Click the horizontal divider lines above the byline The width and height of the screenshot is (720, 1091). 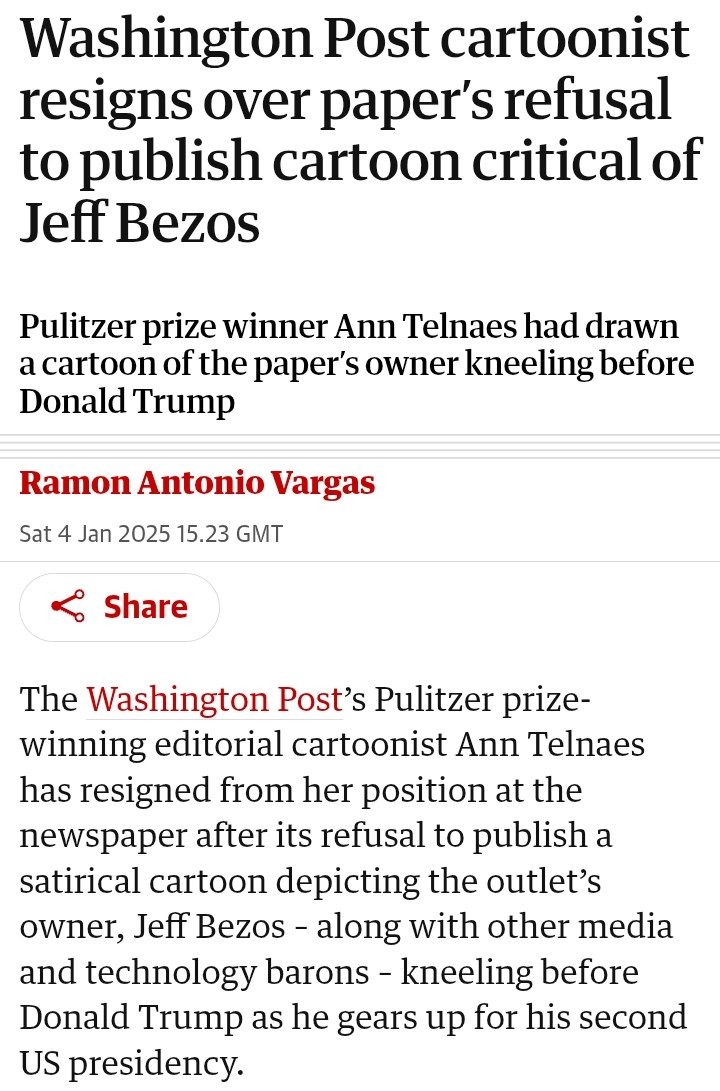[x=360, y=444]
